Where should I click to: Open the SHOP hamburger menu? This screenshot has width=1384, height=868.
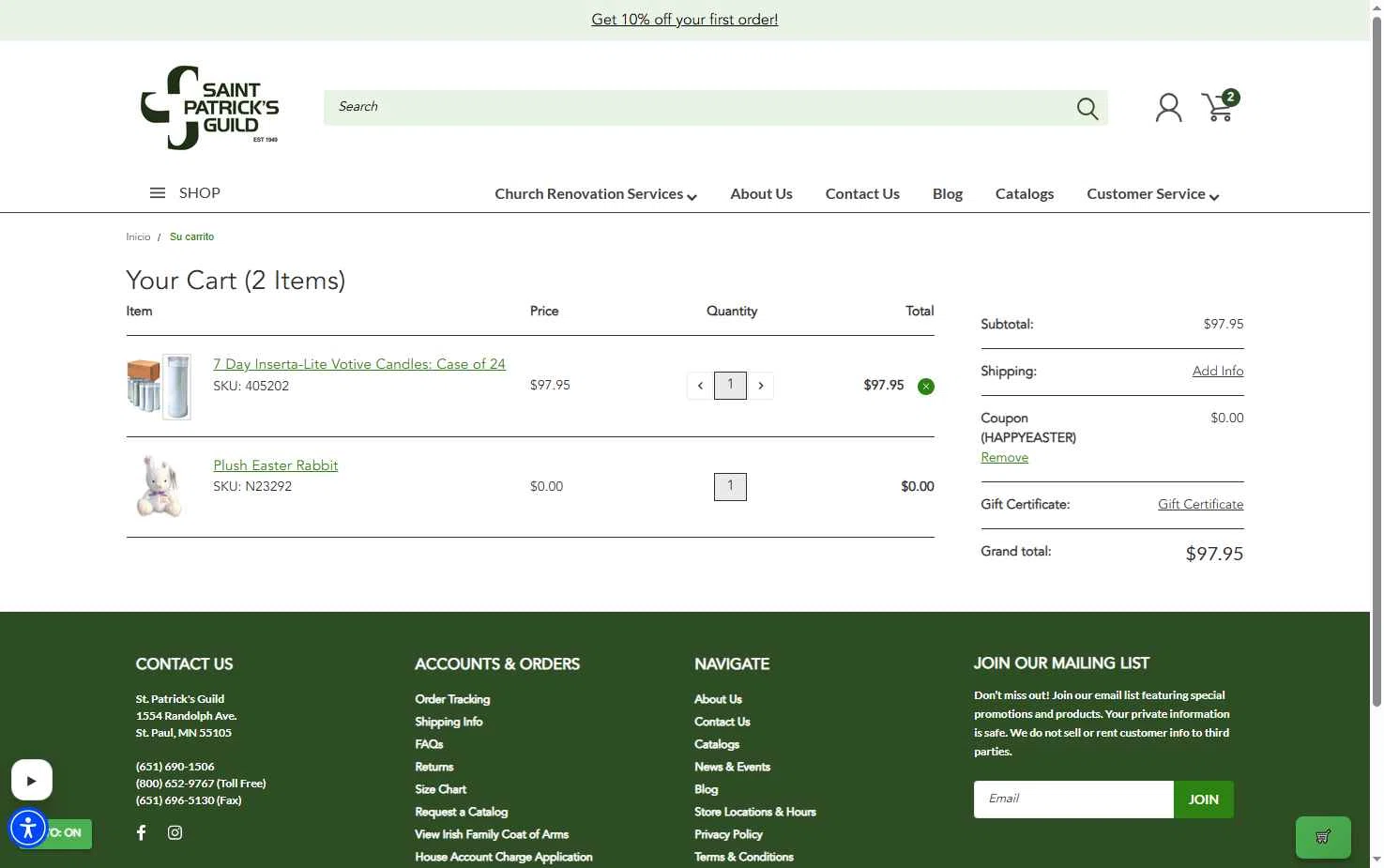click(x=185, y=192)
